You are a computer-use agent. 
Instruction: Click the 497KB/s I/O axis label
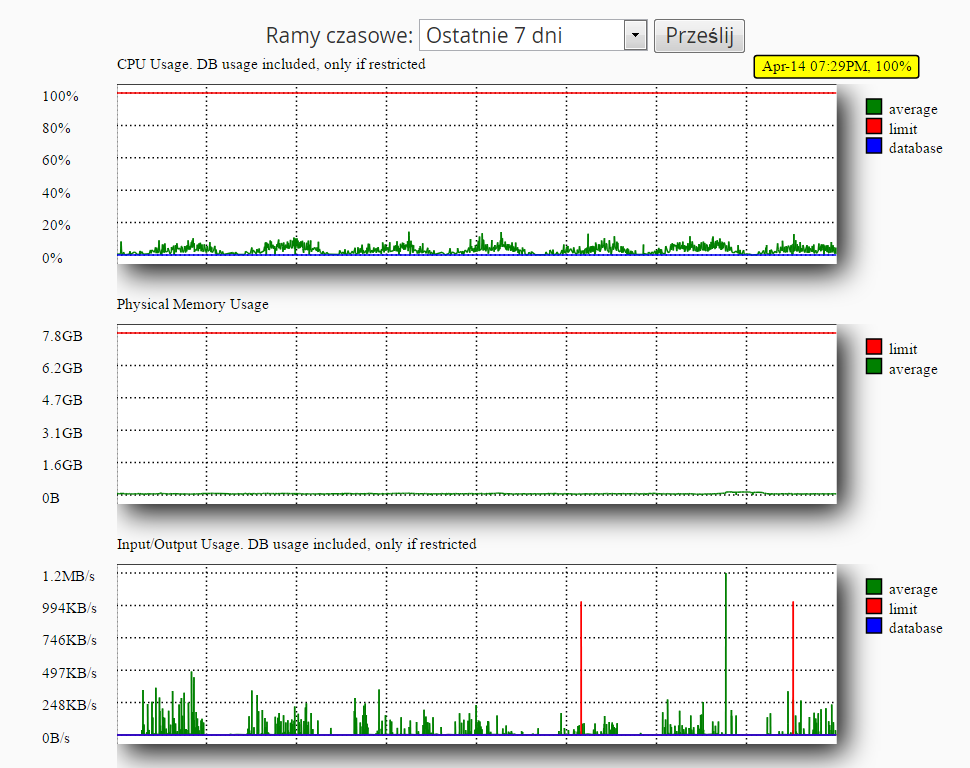69,674
